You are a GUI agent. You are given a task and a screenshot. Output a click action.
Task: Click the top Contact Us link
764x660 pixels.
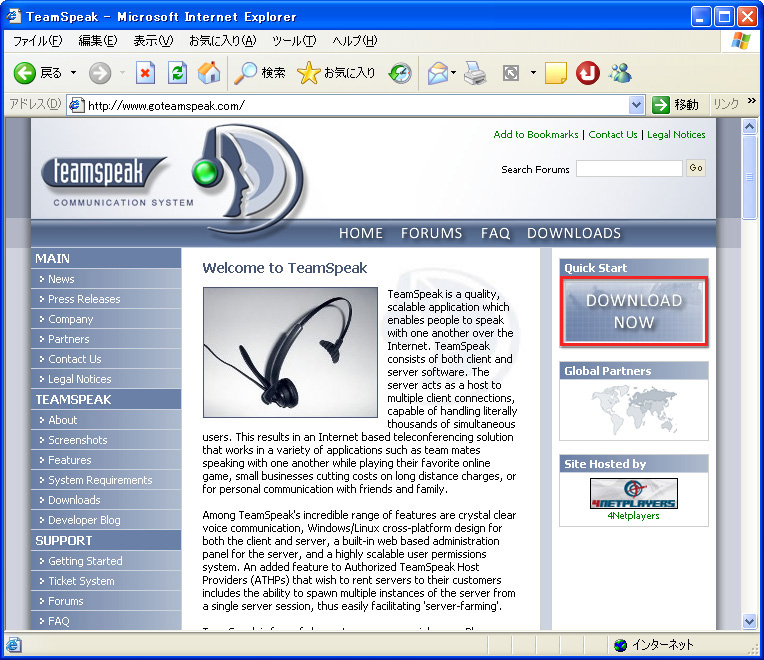612,134
